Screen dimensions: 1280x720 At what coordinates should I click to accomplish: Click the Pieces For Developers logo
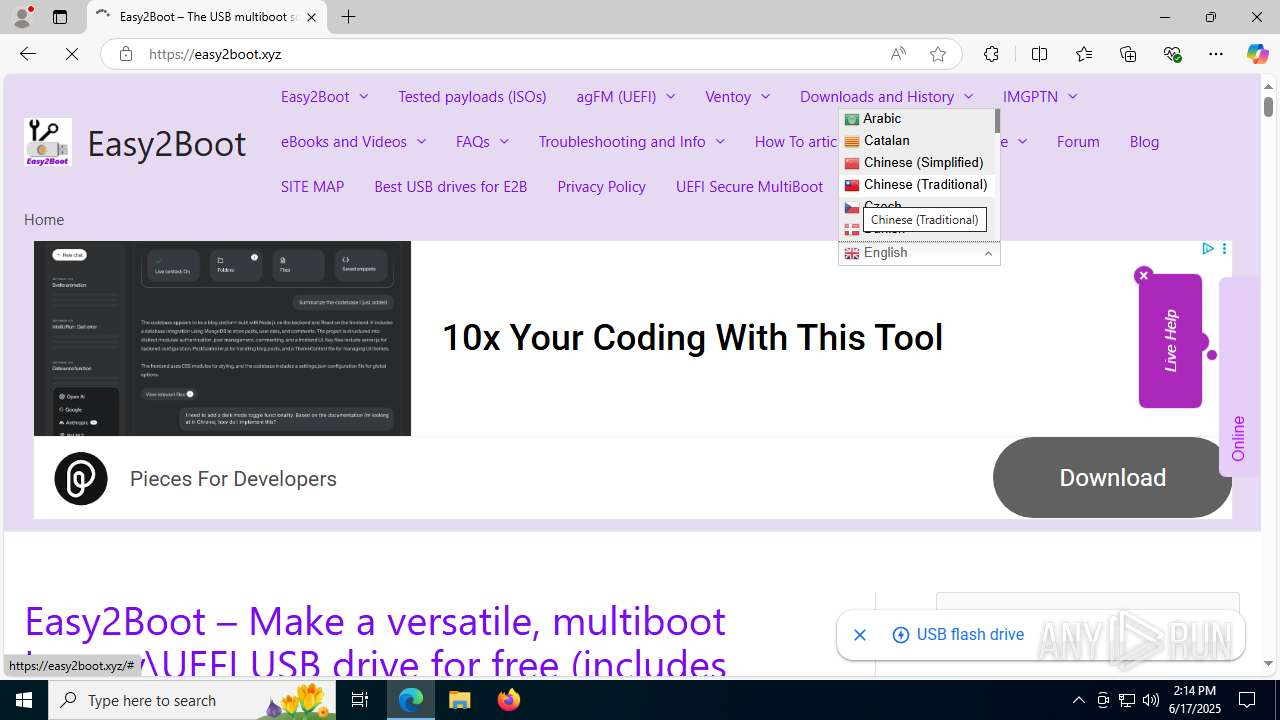pos(81,478)
